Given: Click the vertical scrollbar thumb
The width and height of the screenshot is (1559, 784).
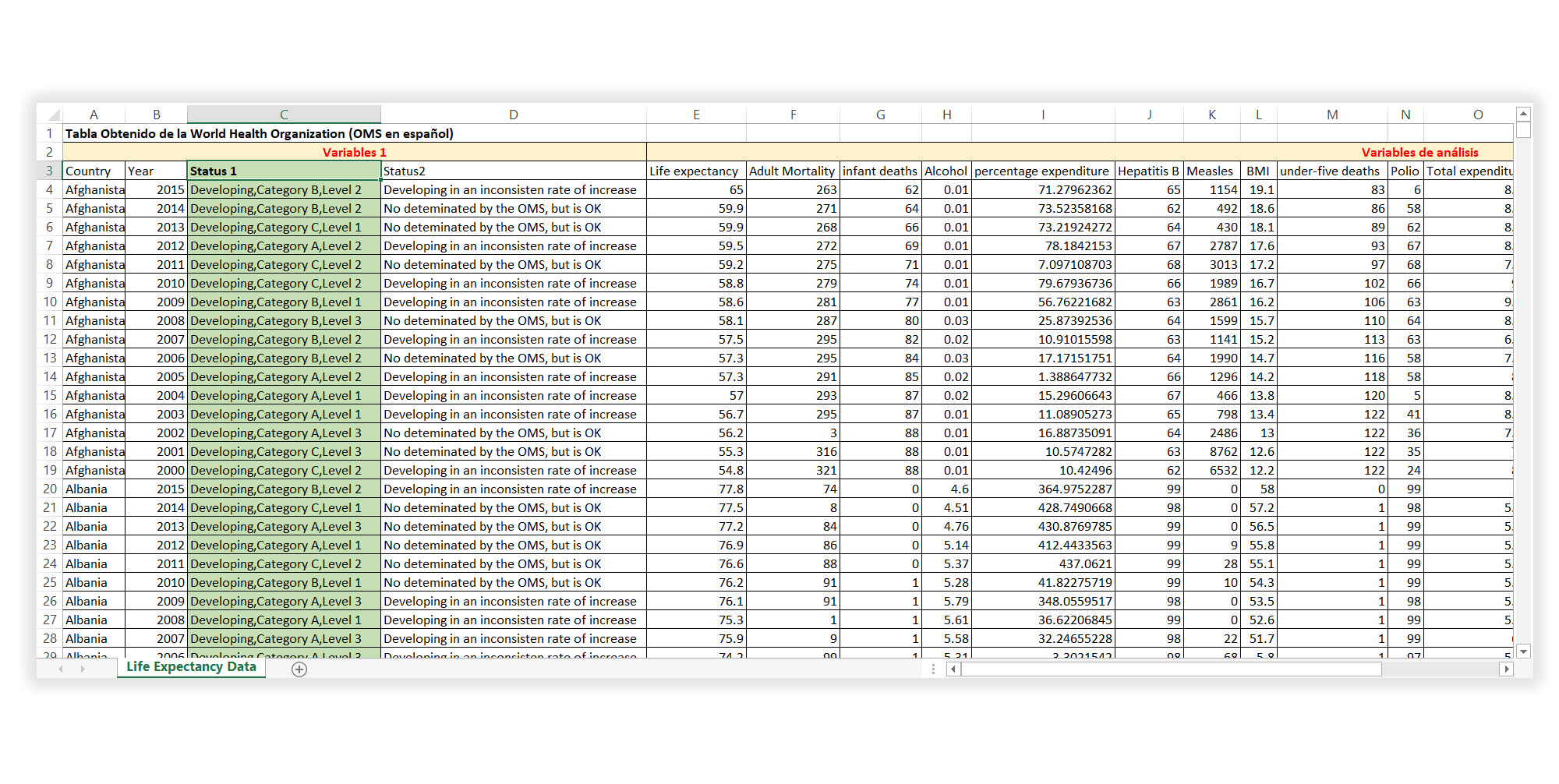Looking at the screenshot, I should tap(1523, 129).
